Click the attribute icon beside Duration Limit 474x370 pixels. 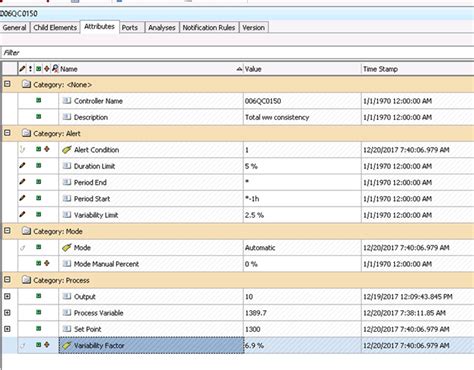(67, 166)
